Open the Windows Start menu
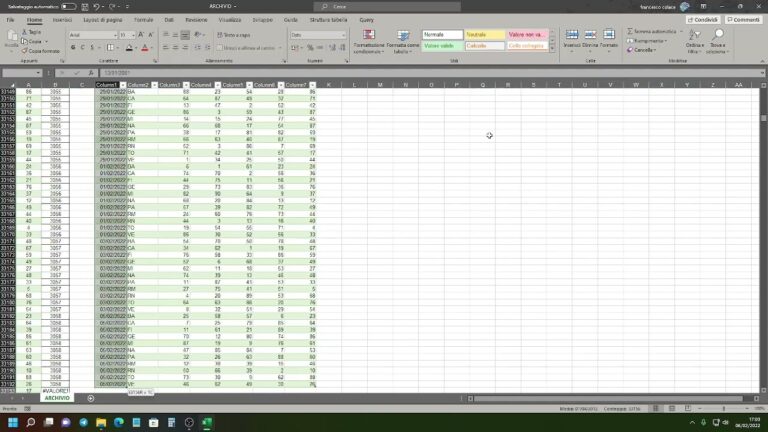 [x=13, y=422]
